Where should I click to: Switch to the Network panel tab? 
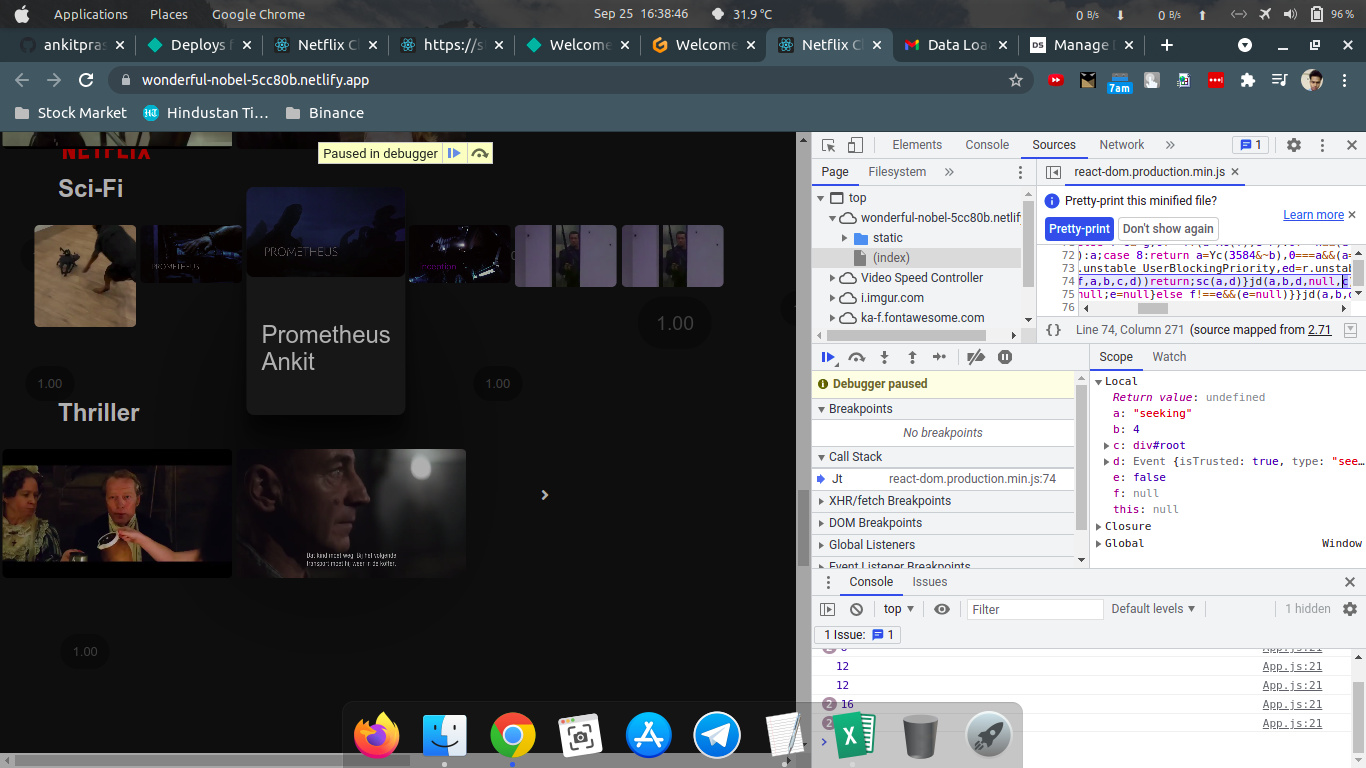click(x=1122, y=145)
